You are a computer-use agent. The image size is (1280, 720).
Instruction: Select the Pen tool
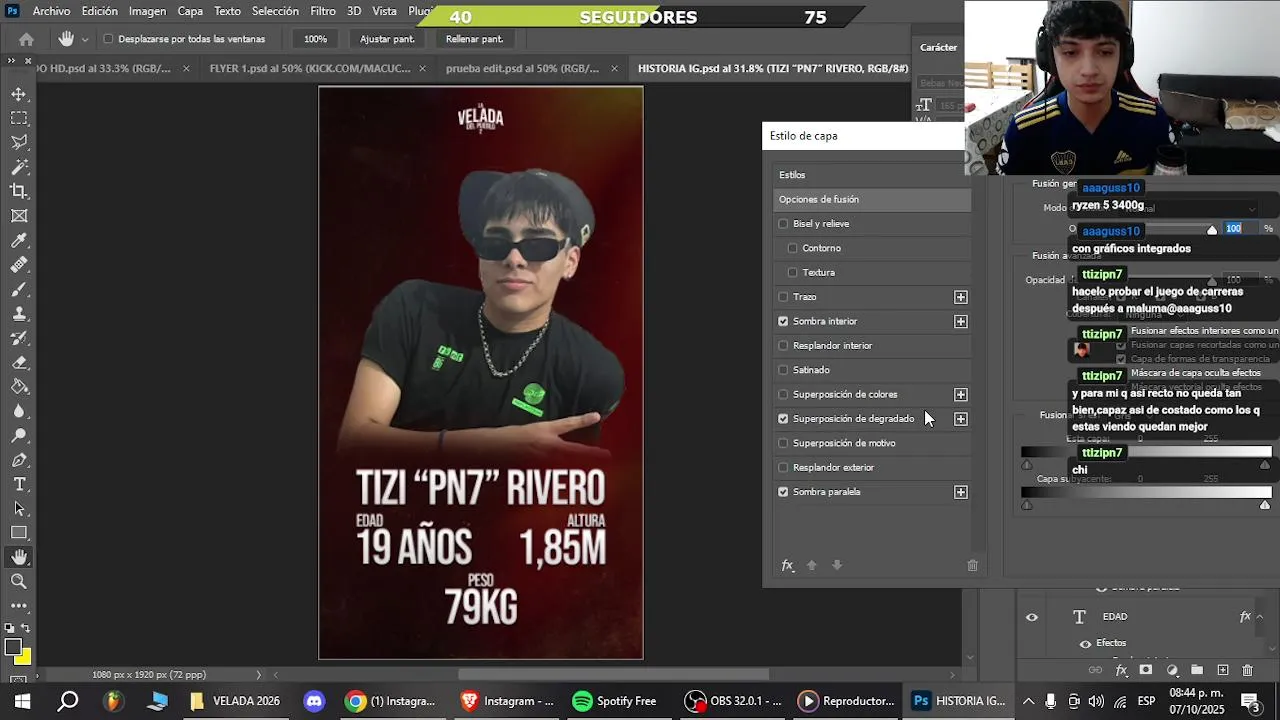pyautogui.click(x=19, y=460)
